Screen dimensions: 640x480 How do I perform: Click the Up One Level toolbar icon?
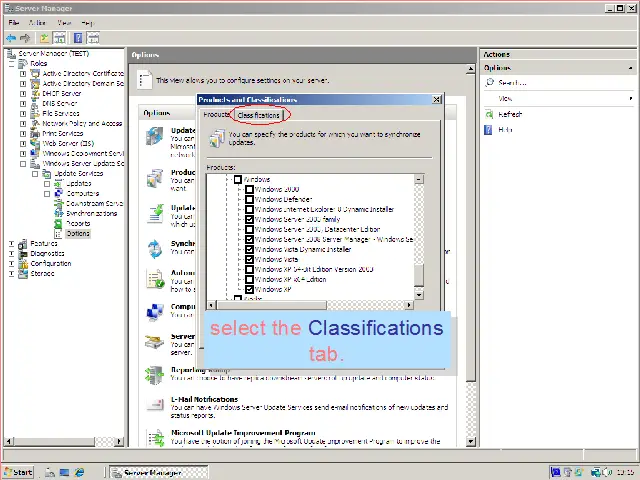(x=44, y=38)
